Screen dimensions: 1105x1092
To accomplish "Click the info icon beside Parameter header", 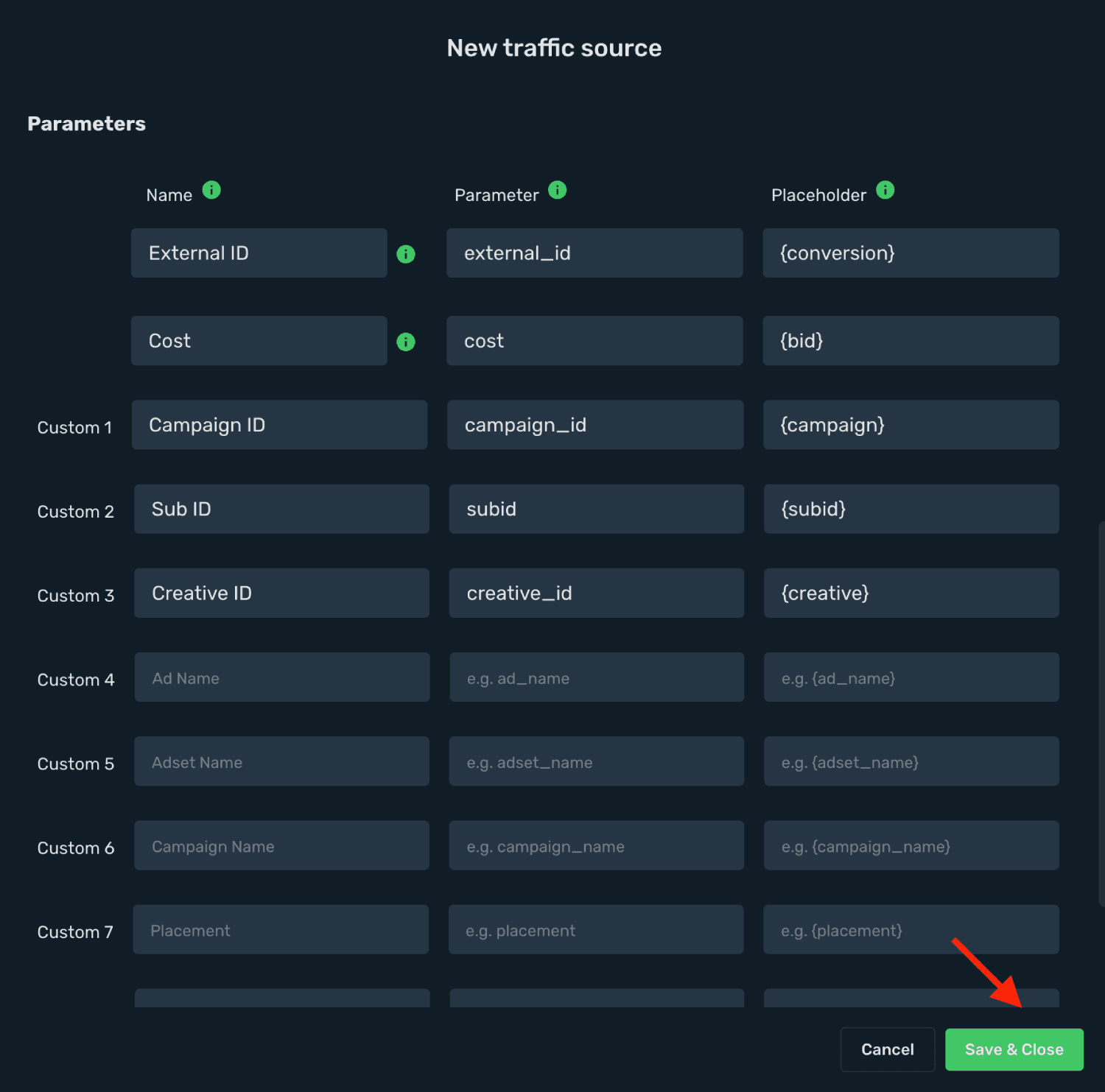I will (x=558, y=190).
